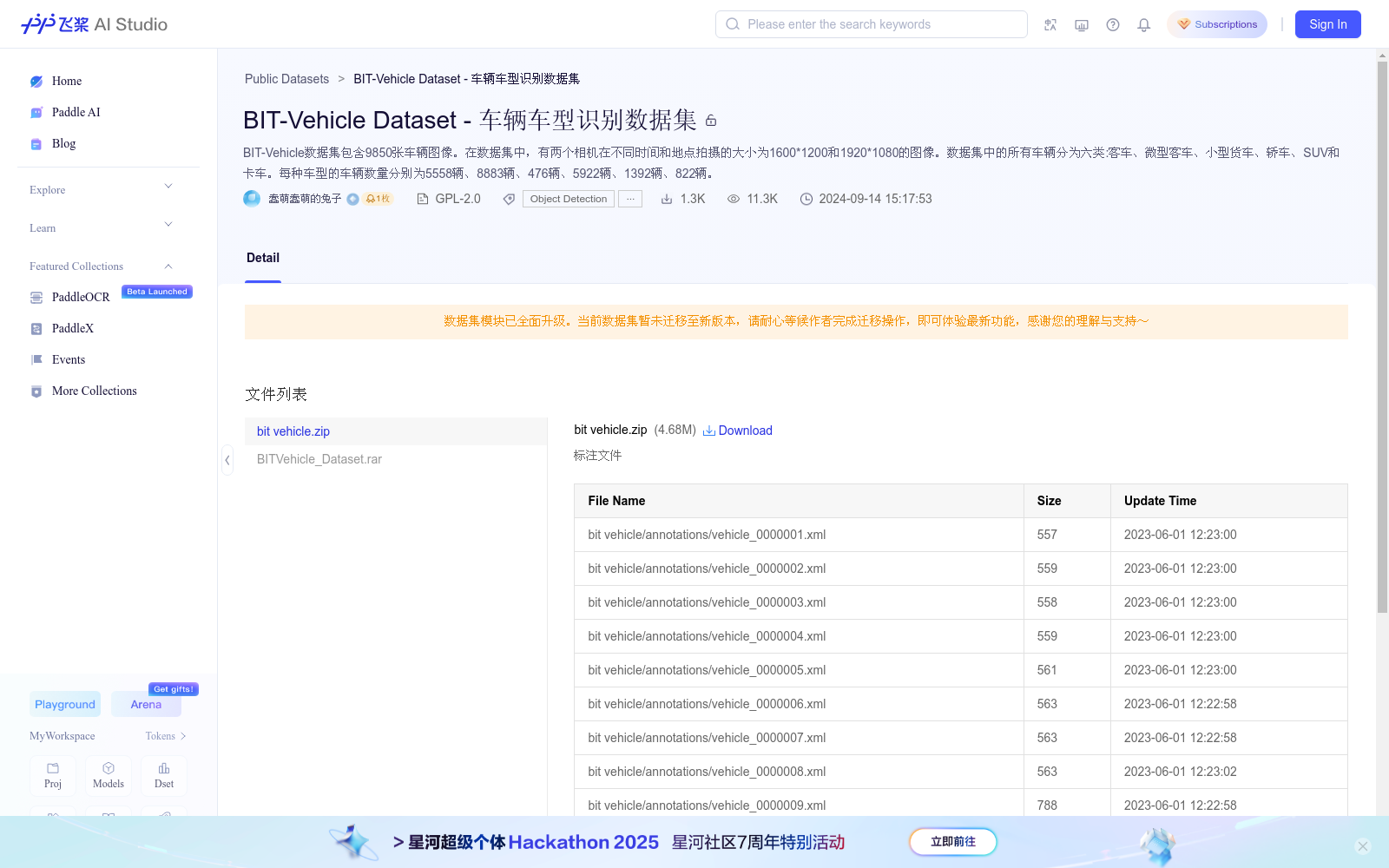Viewport: 1389px width, 868px height.
Task: Open the Playground button
Action: pyautogui.click(x=65, y=704)
